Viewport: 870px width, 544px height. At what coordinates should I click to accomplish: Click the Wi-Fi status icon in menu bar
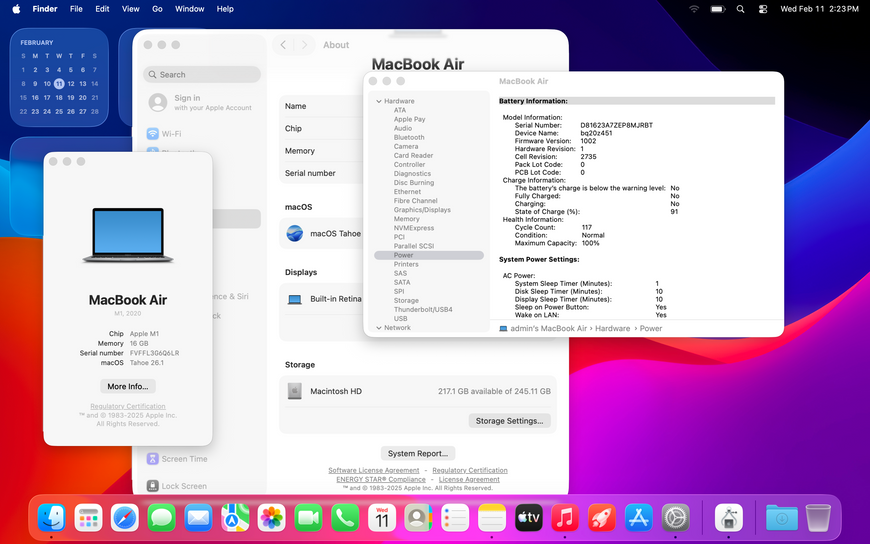pyautogui.click(x=694, y=9)
